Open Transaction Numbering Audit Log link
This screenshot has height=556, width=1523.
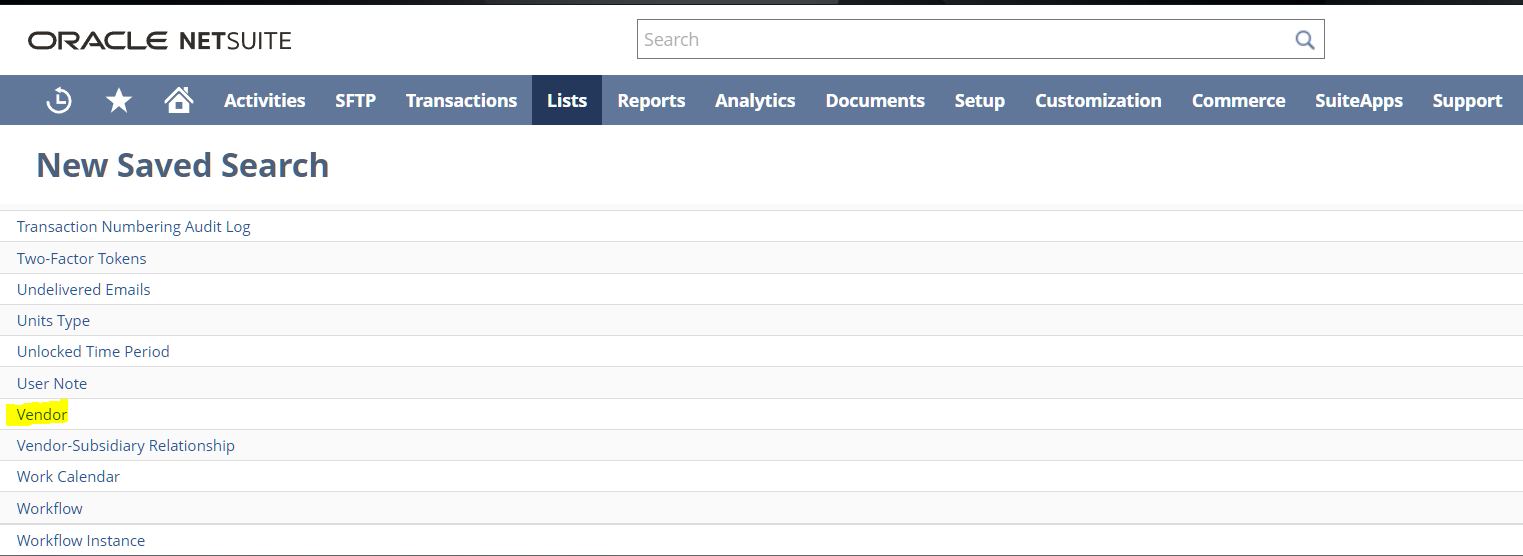(134, 227)
